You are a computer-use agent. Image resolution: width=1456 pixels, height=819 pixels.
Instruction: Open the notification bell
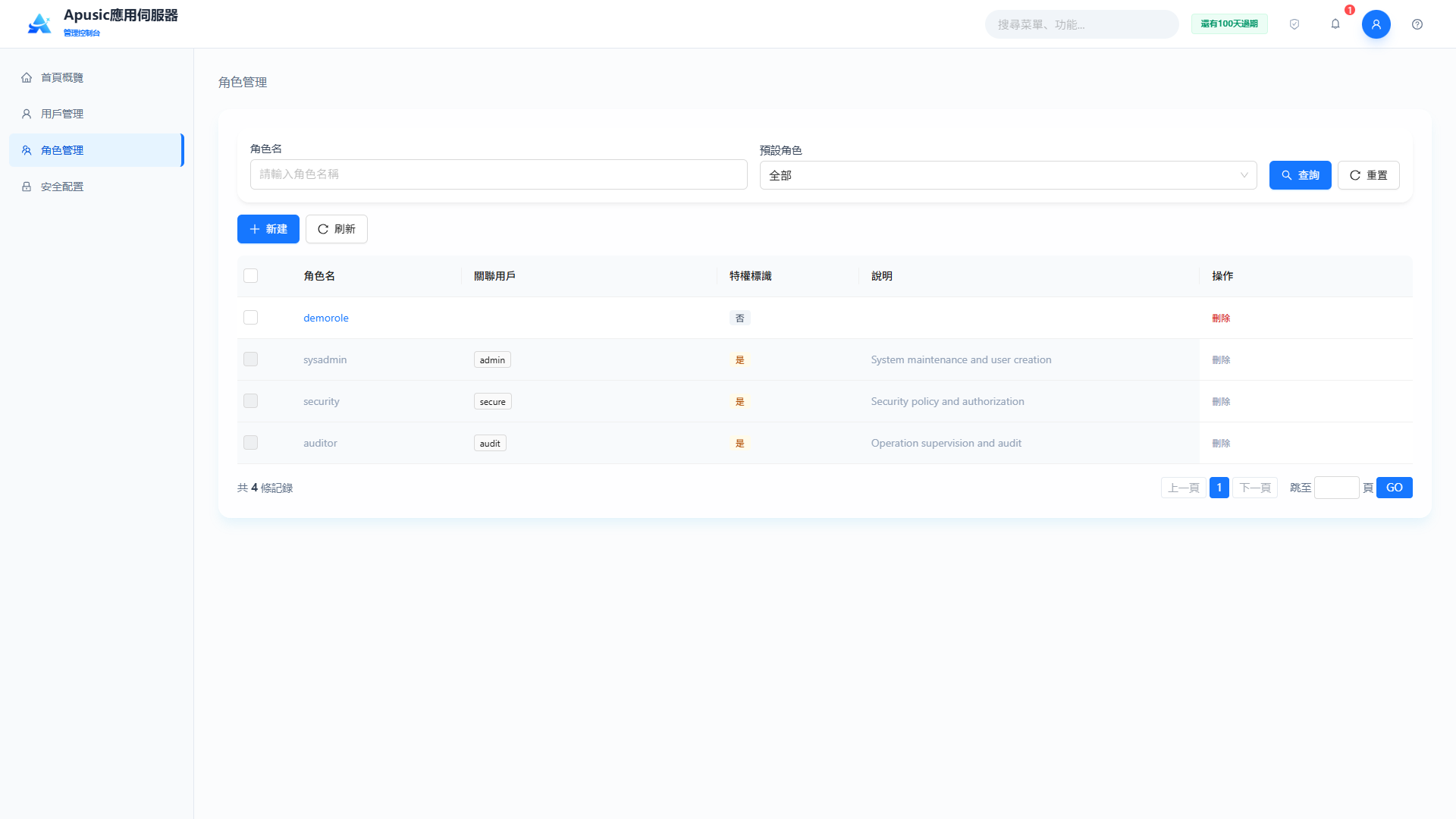click(1335, 24)
